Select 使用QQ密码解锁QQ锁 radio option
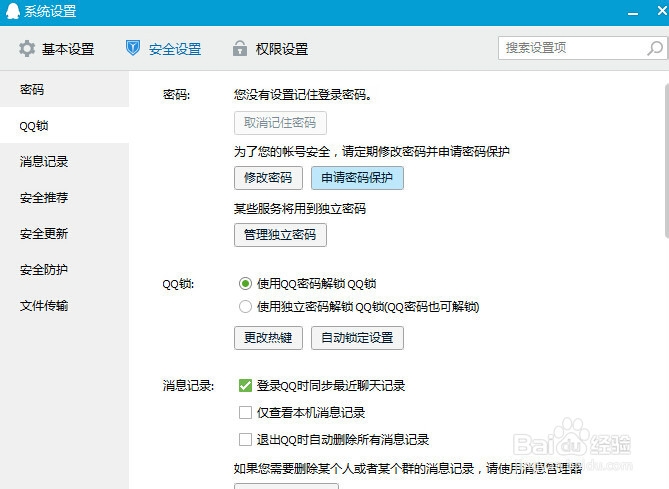 point(245,284)
